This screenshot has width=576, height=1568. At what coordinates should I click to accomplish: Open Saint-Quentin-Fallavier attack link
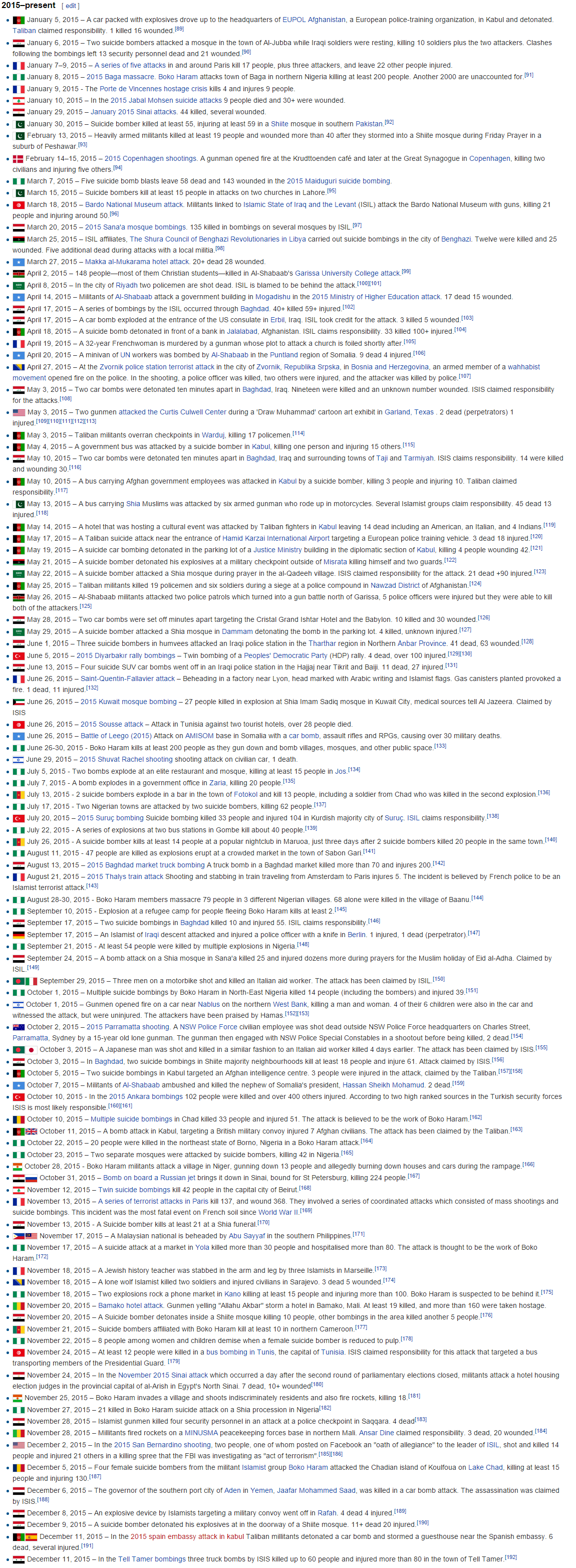128,680
